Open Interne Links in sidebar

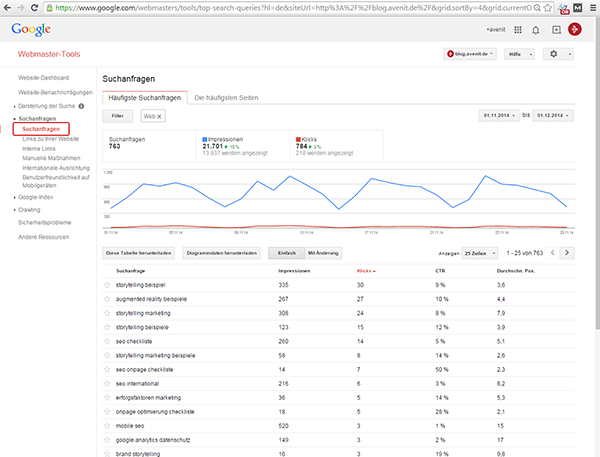point(39,149)
